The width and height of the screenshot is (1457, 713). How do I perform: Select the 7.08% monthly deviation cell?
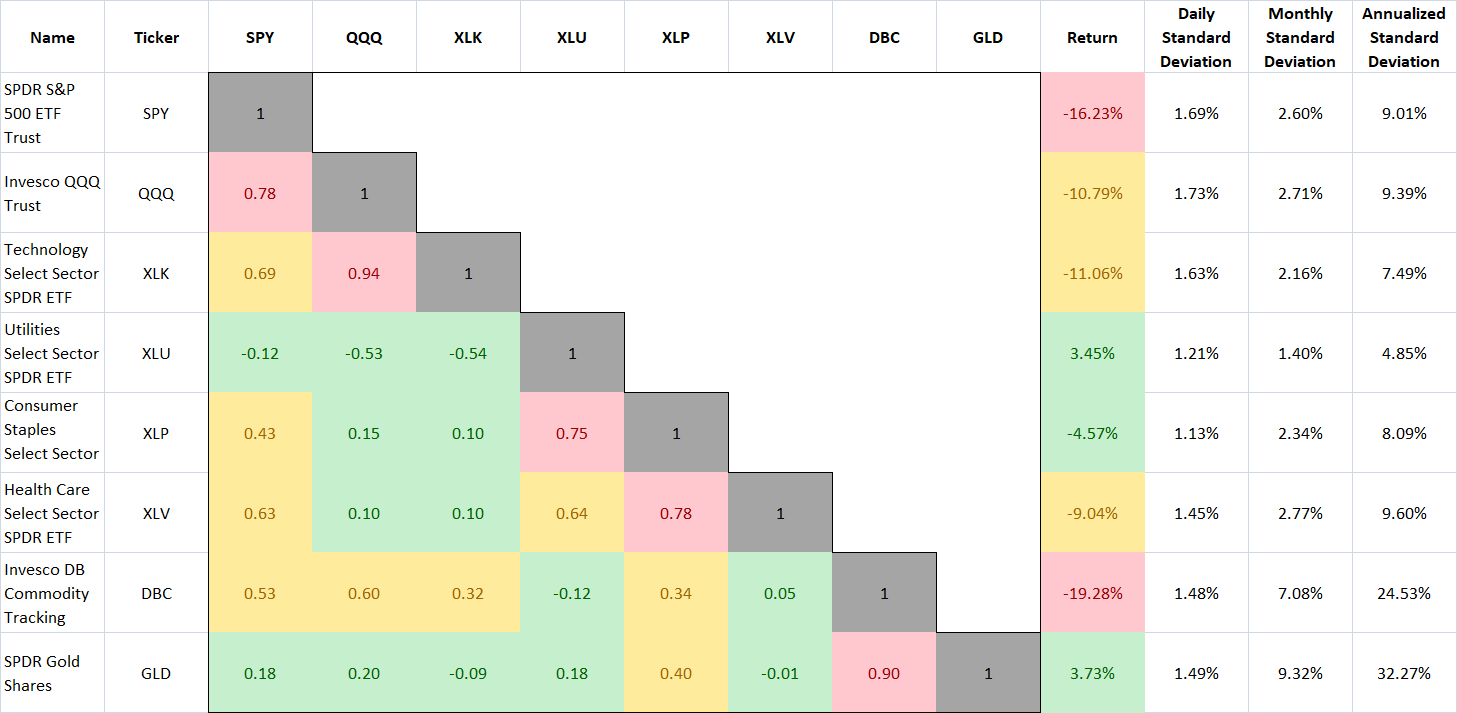tap(1300, 593)
